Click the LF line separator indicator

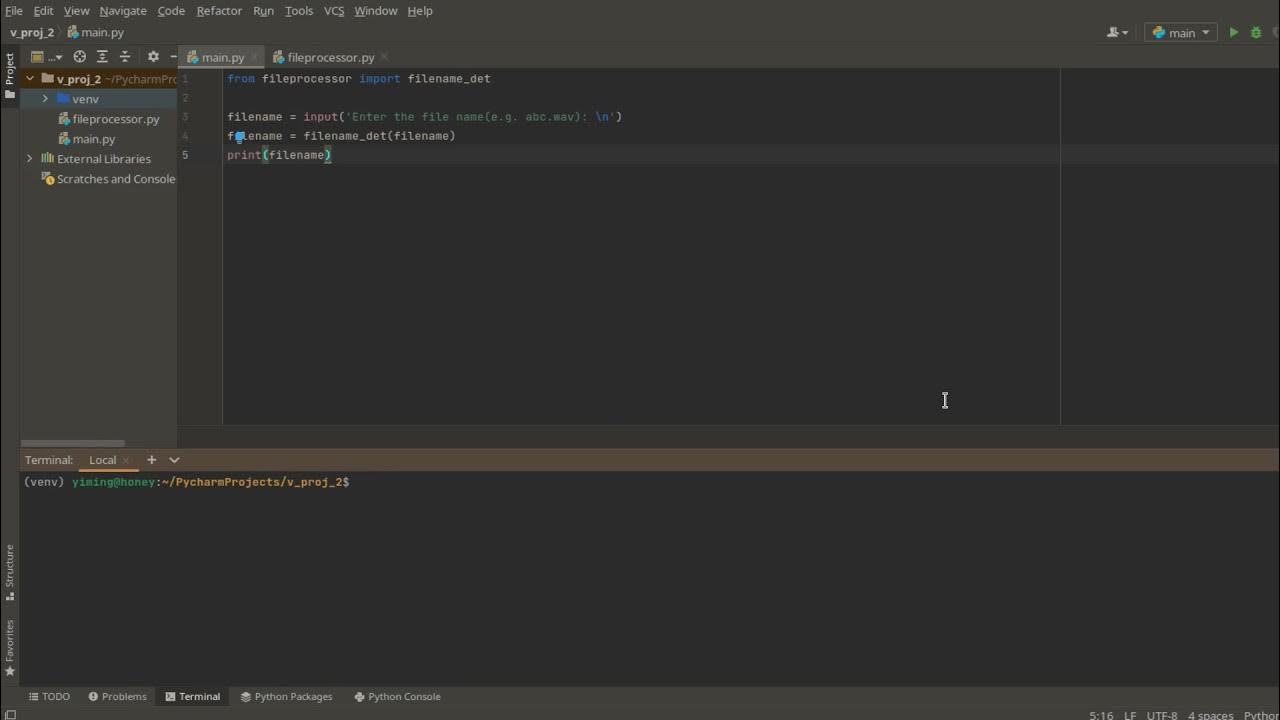(x=1130, y=715)
